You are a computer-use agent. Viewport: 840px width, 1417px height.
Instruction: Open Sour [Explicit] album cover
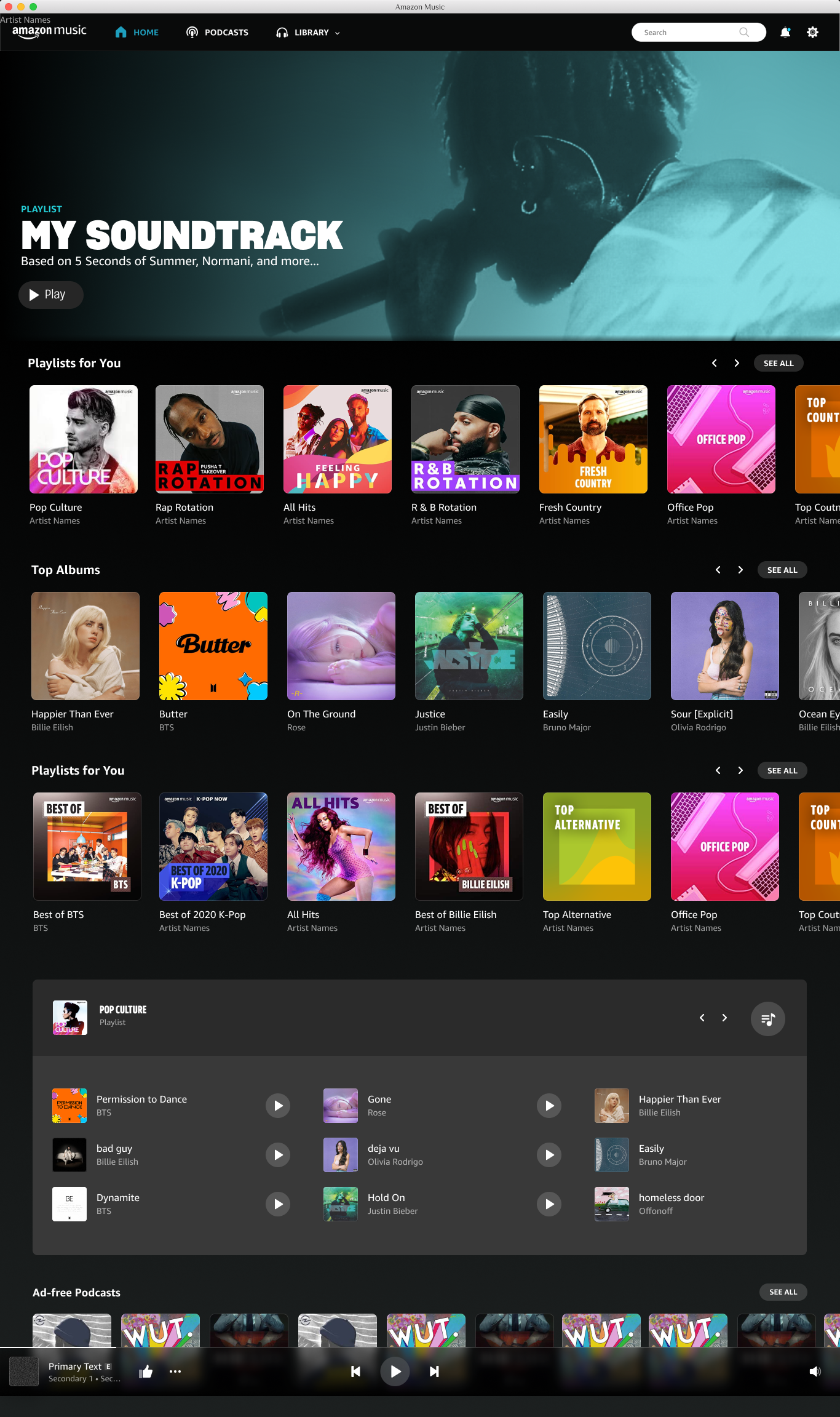point(725,646)
